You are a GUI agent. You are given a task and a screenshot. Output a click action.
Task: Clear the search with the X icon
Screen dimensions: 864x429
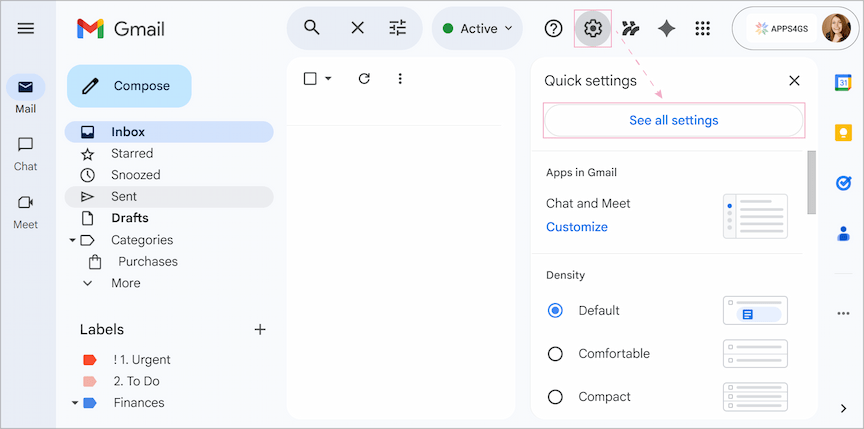(358, 28)
